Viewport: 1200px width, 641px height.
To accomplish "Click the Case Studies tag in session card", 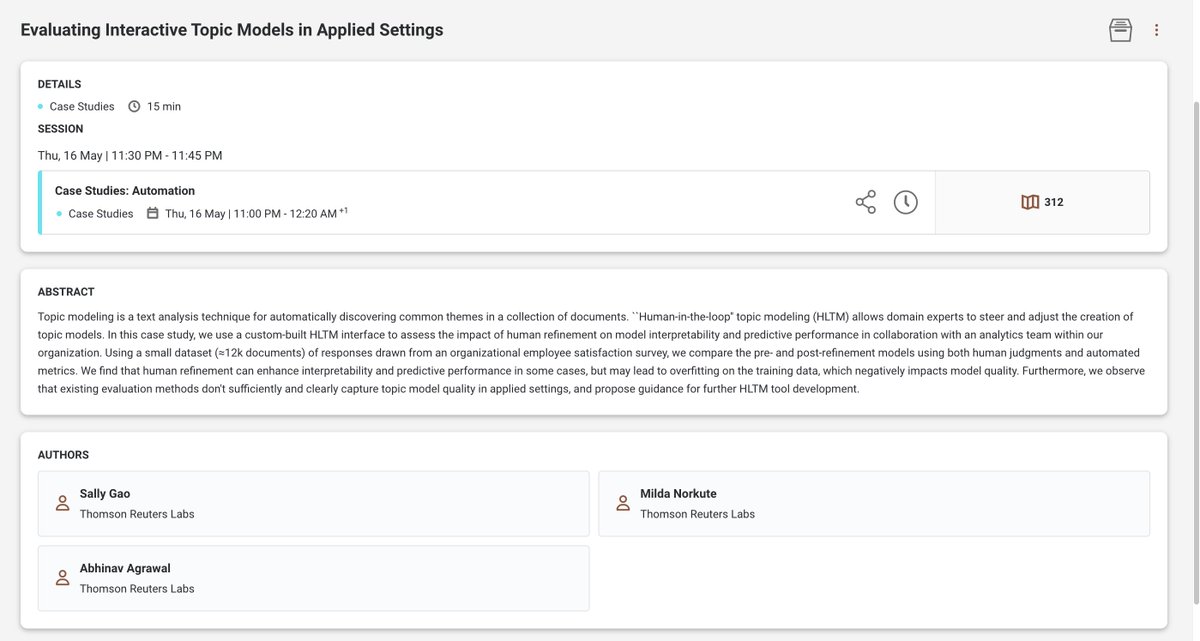I will coord(101,214).
